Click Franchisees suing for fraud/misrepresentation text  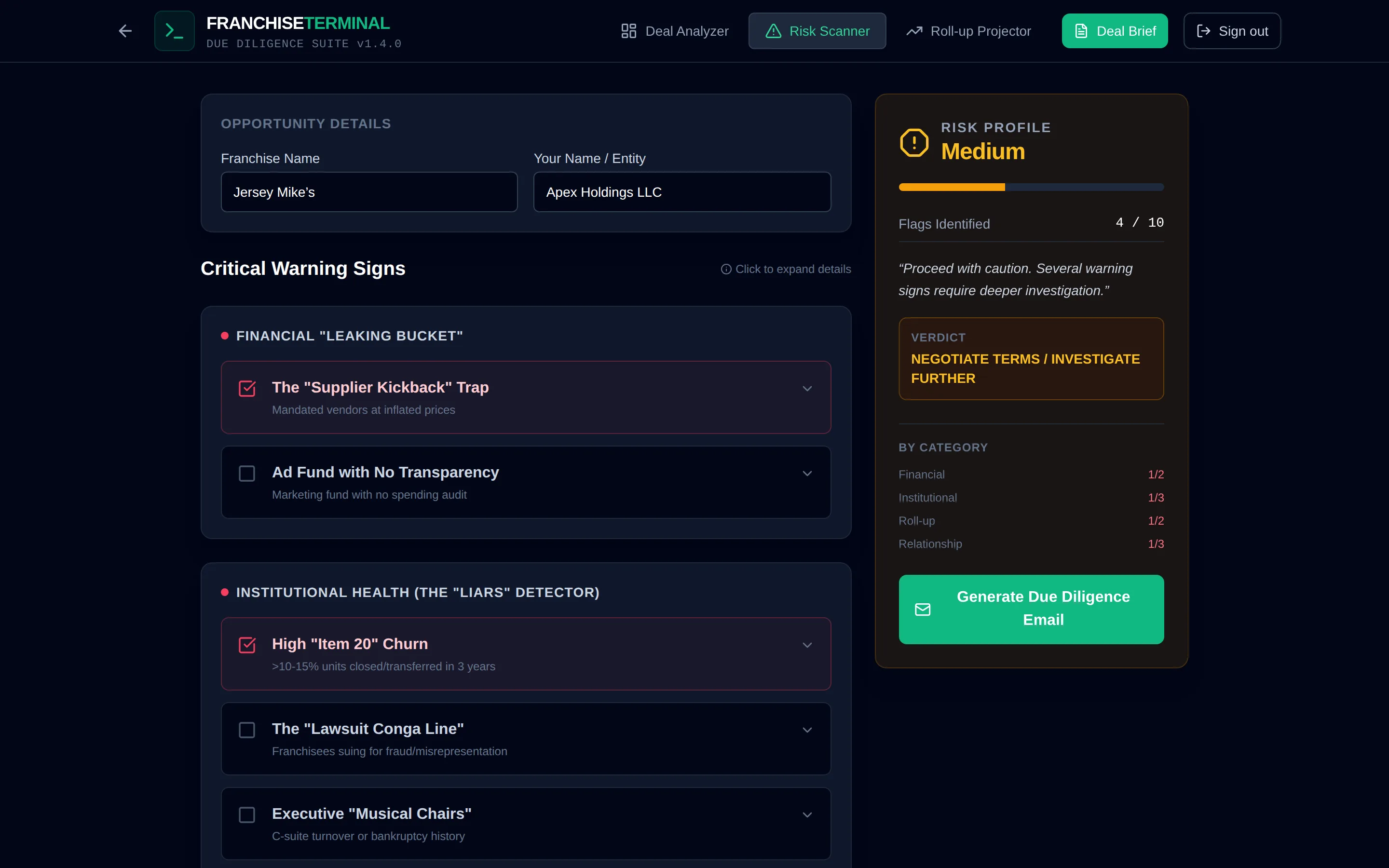389,751
